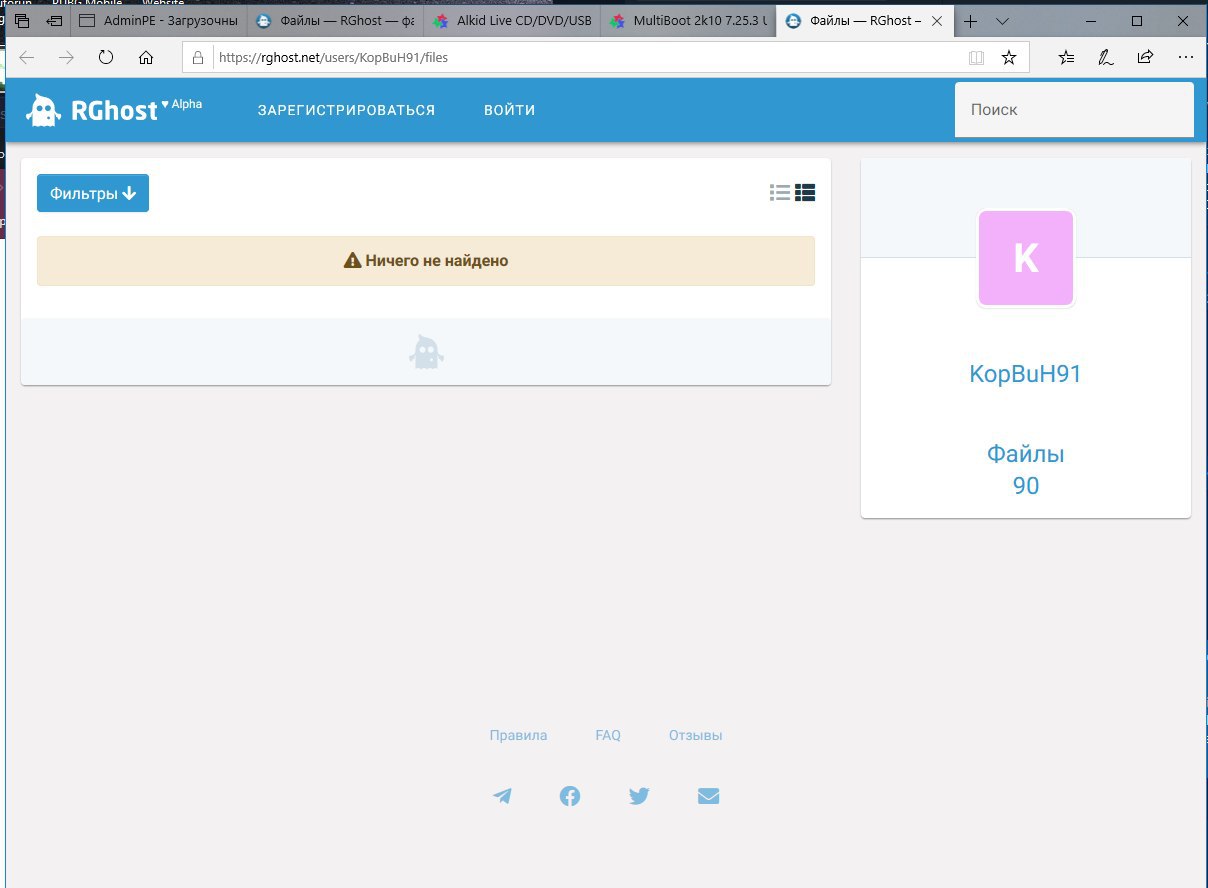
Task: Reload the page with the refresh icon
Action: [x=106, y=58]
